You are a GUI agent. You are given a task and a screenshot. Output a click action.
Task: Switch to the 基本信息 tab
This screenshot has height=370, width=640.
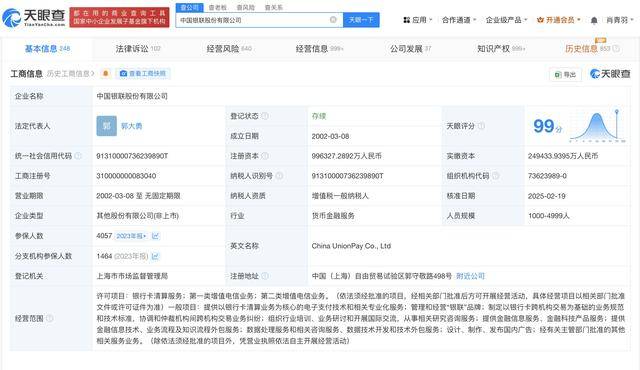47,49
